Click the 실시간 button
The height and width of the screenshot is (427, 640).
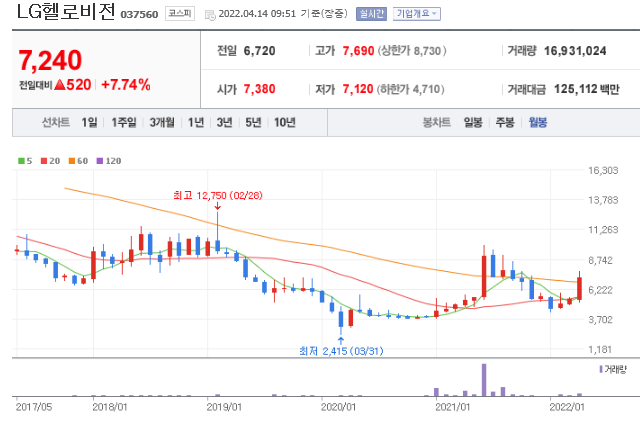(371, 14)
